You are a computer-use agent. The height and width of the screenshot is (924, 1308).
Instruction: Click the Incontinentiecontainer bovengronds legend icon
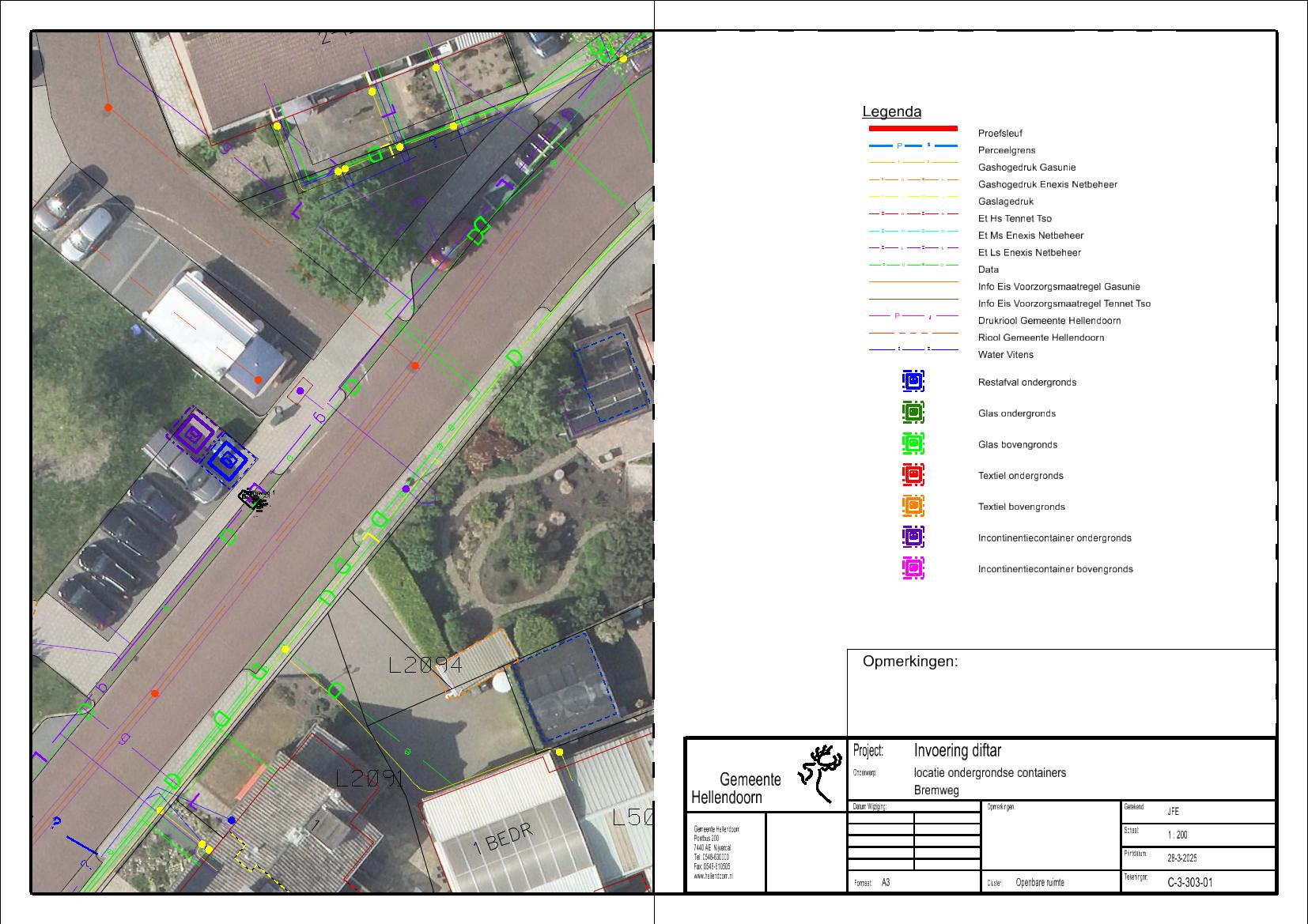pos(913,568)
